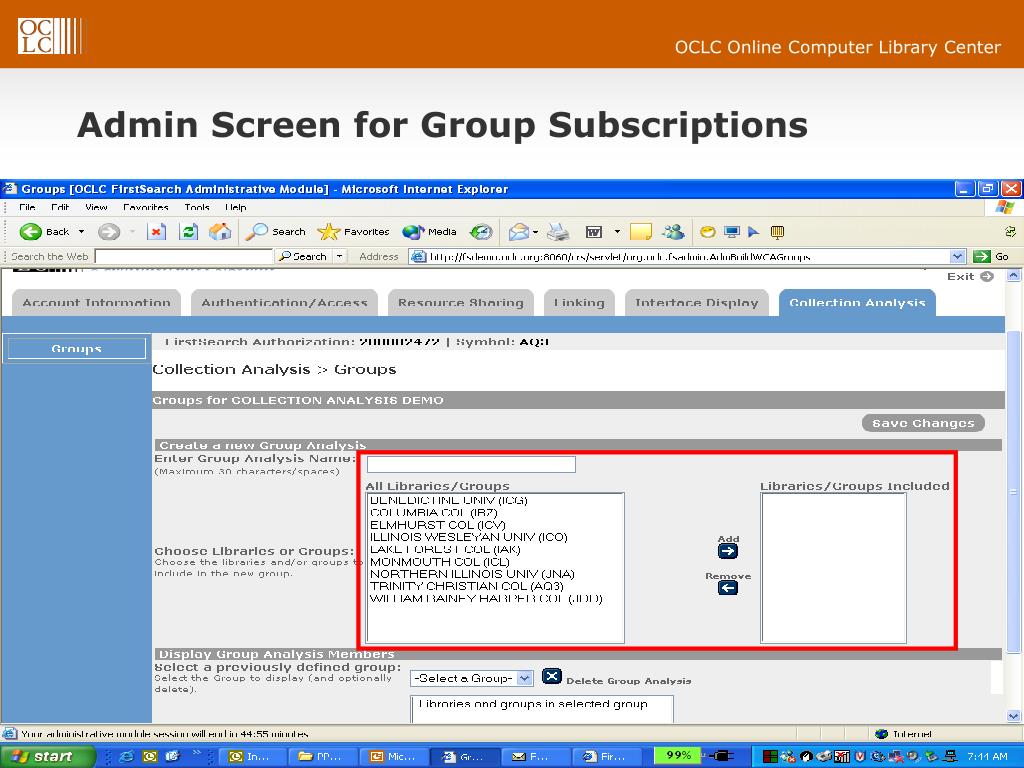Stop page loading with red X icon

pyautogui.click(x=157, y=231)
